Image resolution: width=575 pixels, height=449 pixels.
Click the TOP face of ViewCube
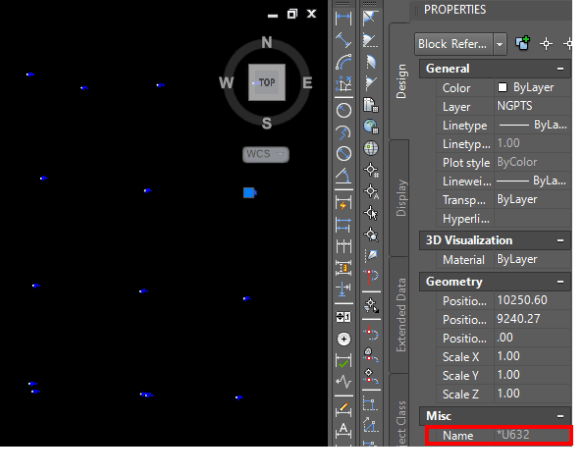[x=267, y=82]
